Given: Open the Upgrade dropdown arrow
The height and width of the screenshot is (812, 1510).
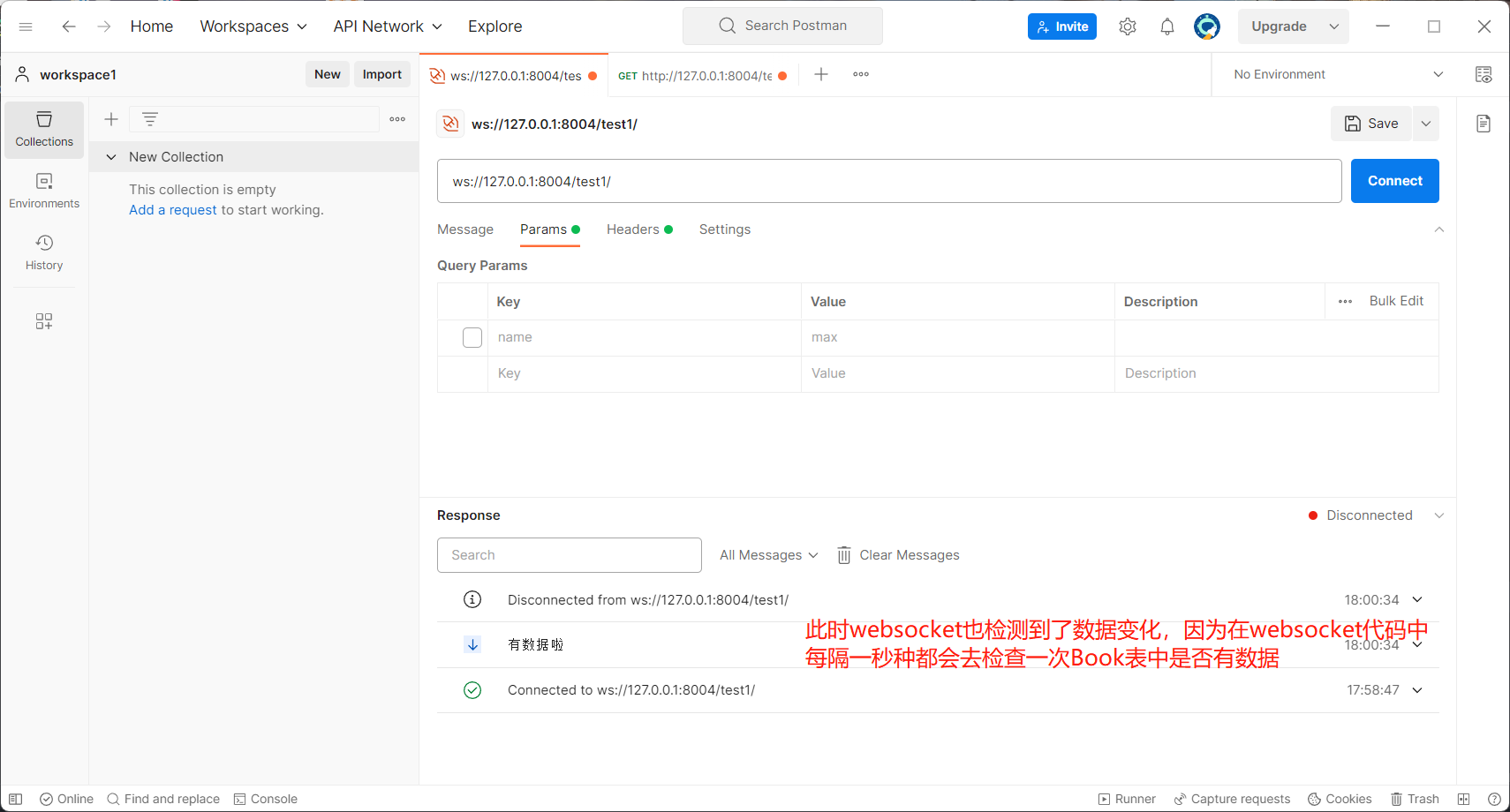Looking at the screenshot, I should click(x=1334, y=26).
